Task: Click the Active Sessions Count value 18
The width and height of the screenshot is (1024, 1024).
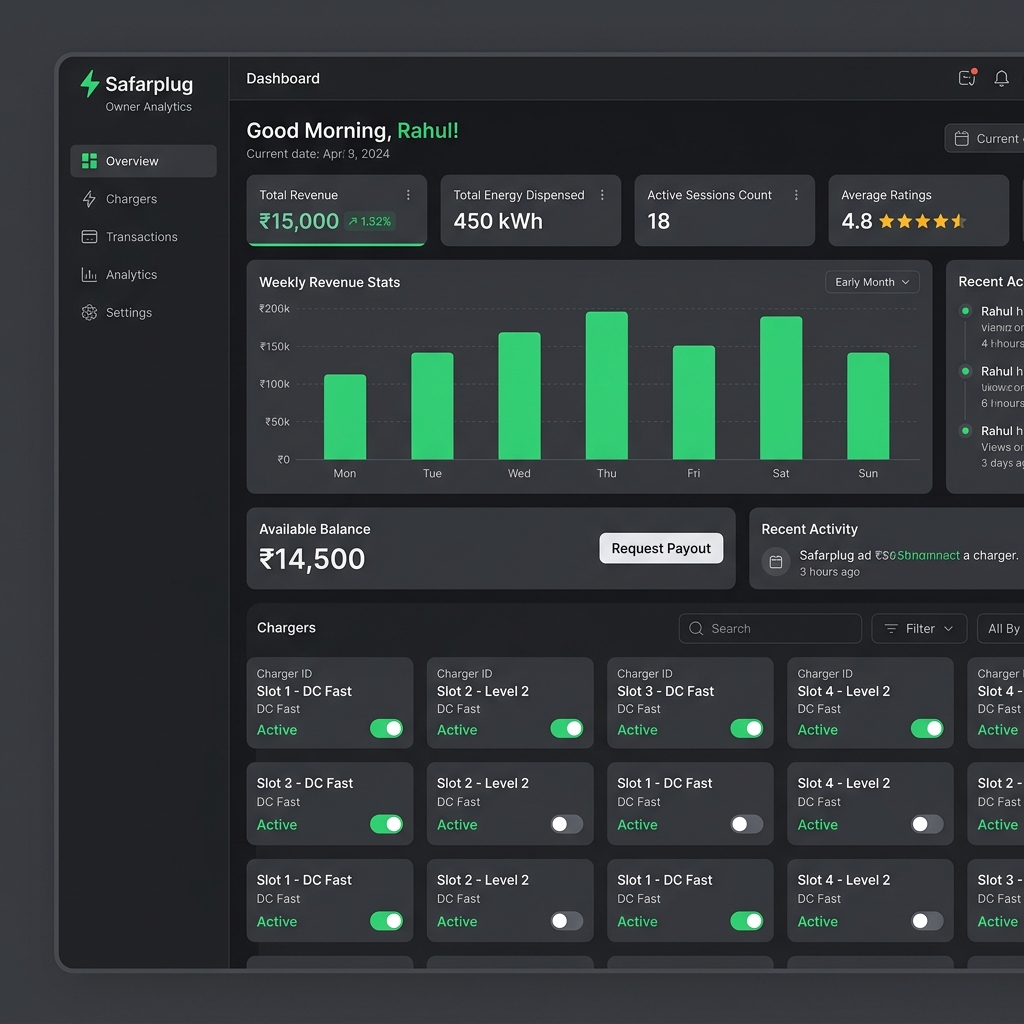Action: point(658,221)
